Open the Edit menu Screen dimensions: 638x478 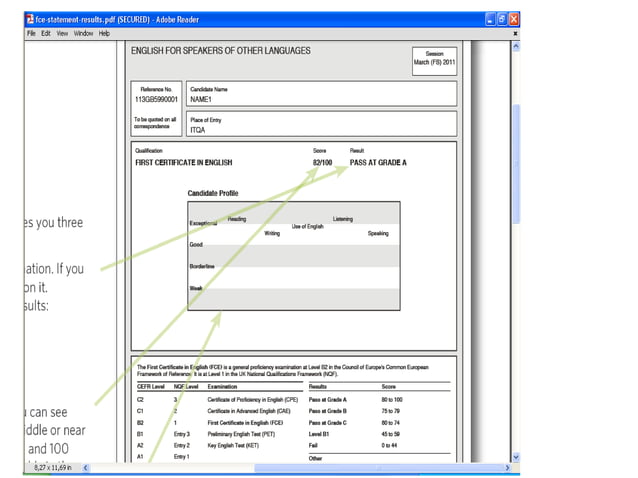click(x=46, y=33)
